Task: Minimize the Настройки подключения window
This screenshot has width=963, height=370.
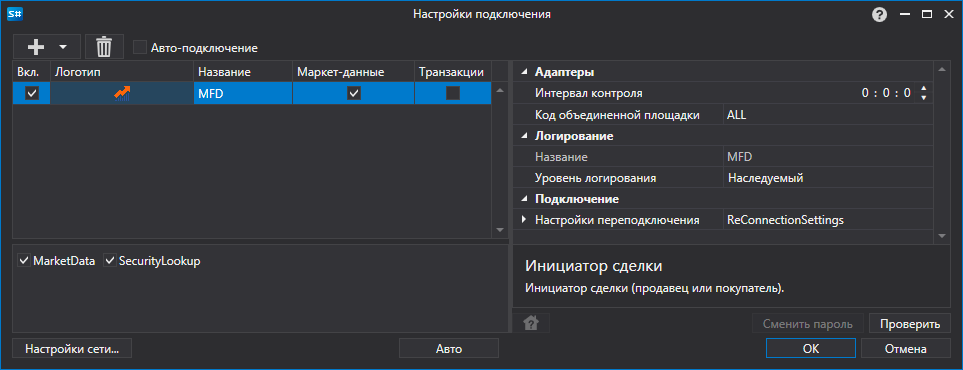Action: tap(906, 15)
